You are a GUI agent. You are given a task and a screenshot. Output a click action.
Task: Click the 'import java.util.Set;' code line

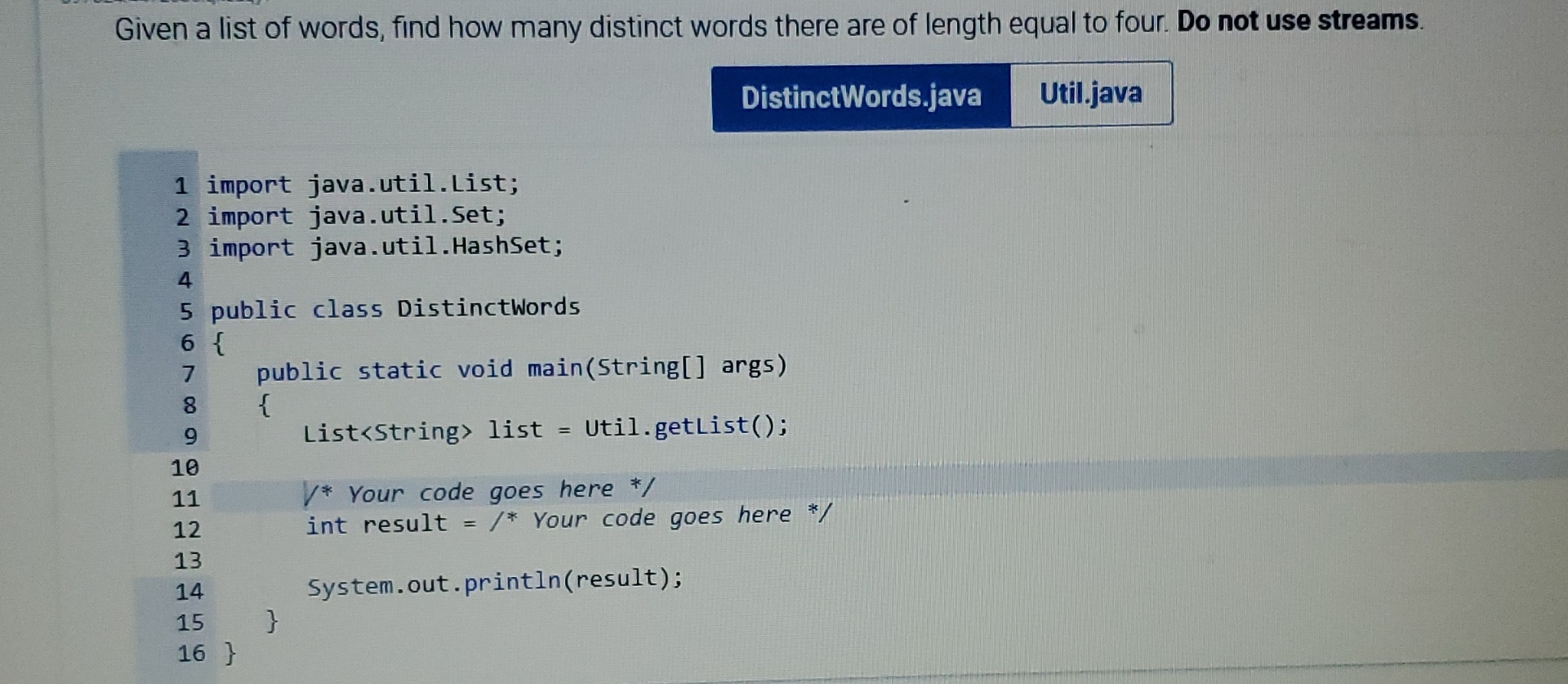(356, 215)
